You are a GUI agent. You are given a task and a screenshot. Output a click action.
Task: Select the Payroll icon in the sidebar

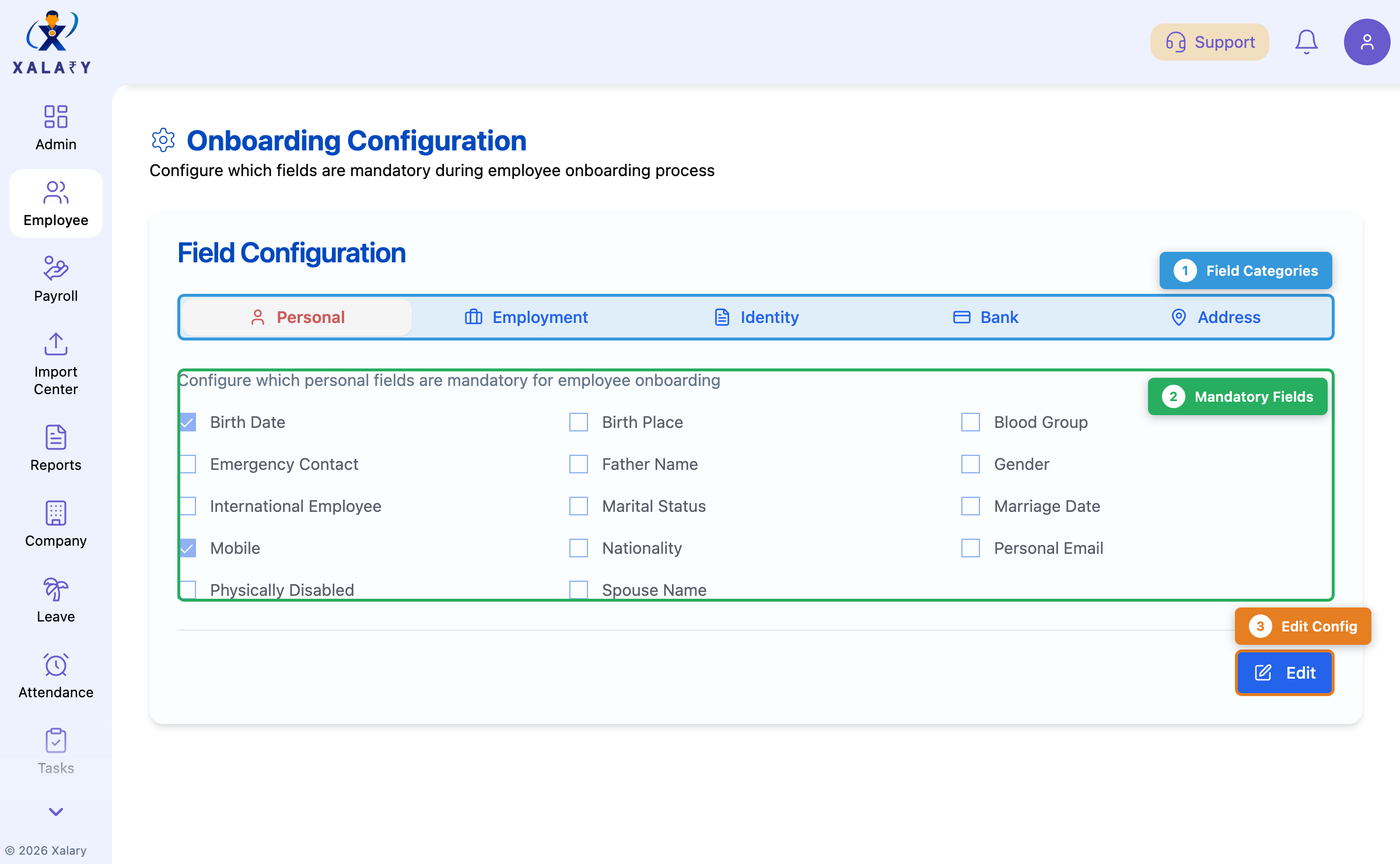click(x=55, y=269)
